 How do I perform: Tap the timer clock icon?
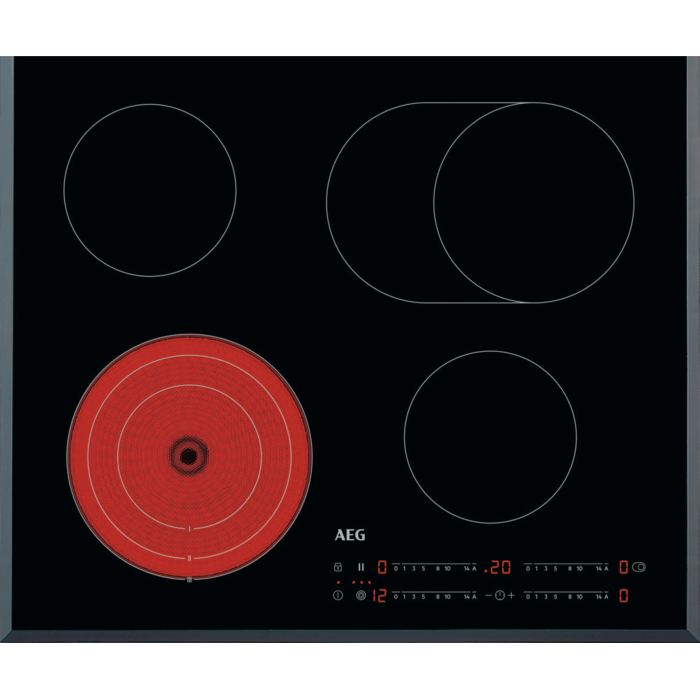[x=500, y=596]
